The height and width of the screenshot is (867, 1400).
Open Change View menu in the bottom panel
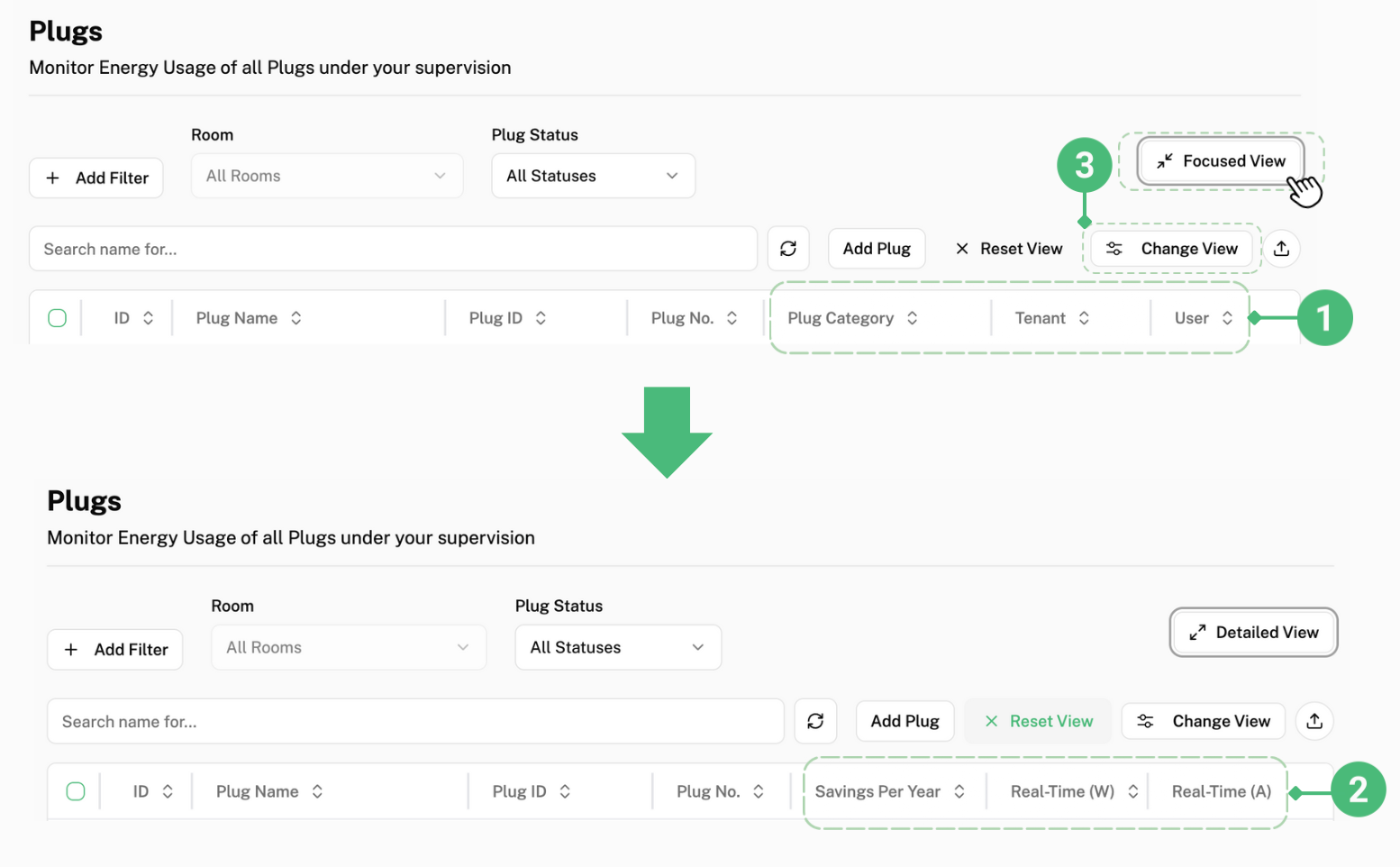pos(1204,721)
